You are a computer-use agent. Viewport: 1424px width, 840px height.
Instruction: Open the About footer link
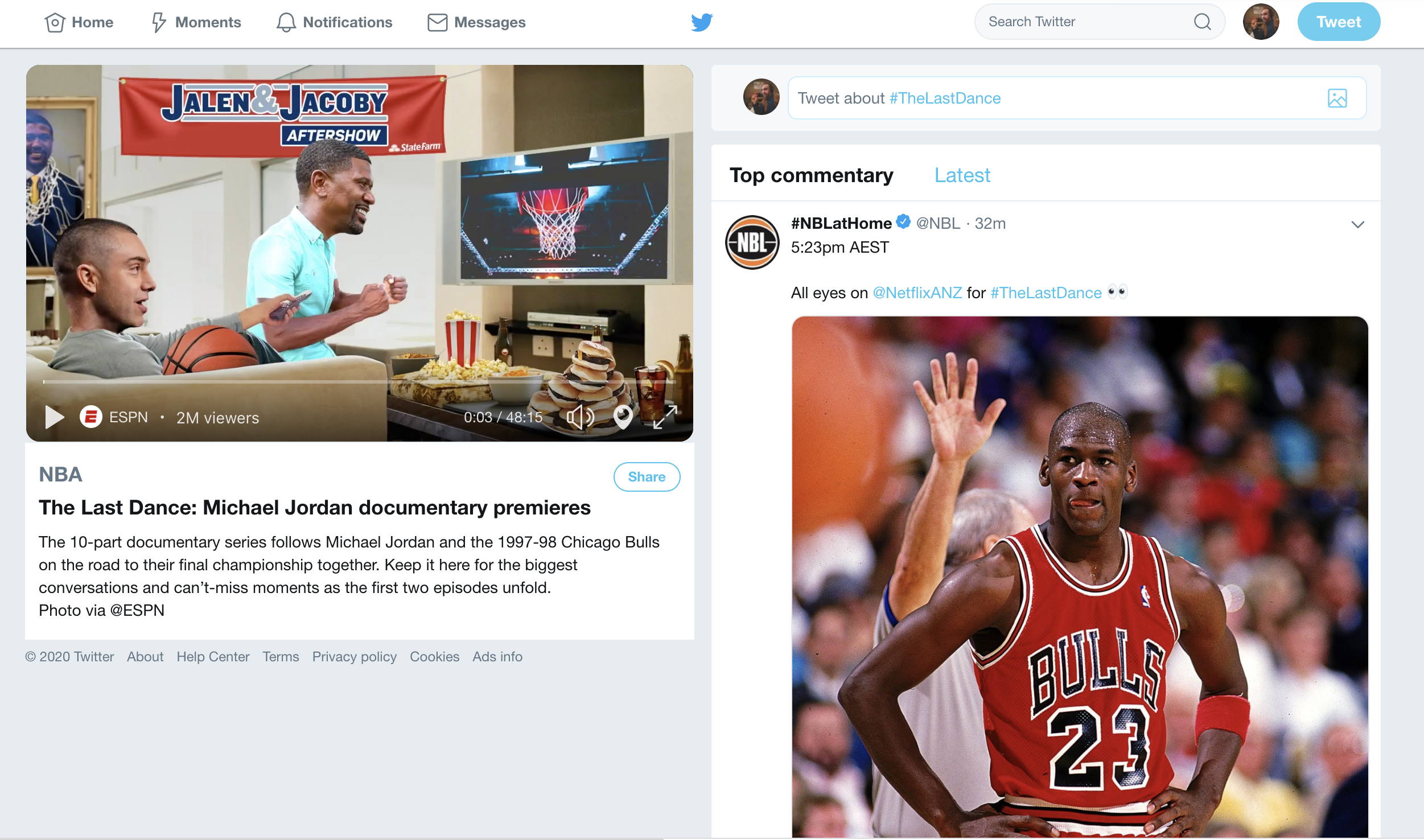pos(145,657)
